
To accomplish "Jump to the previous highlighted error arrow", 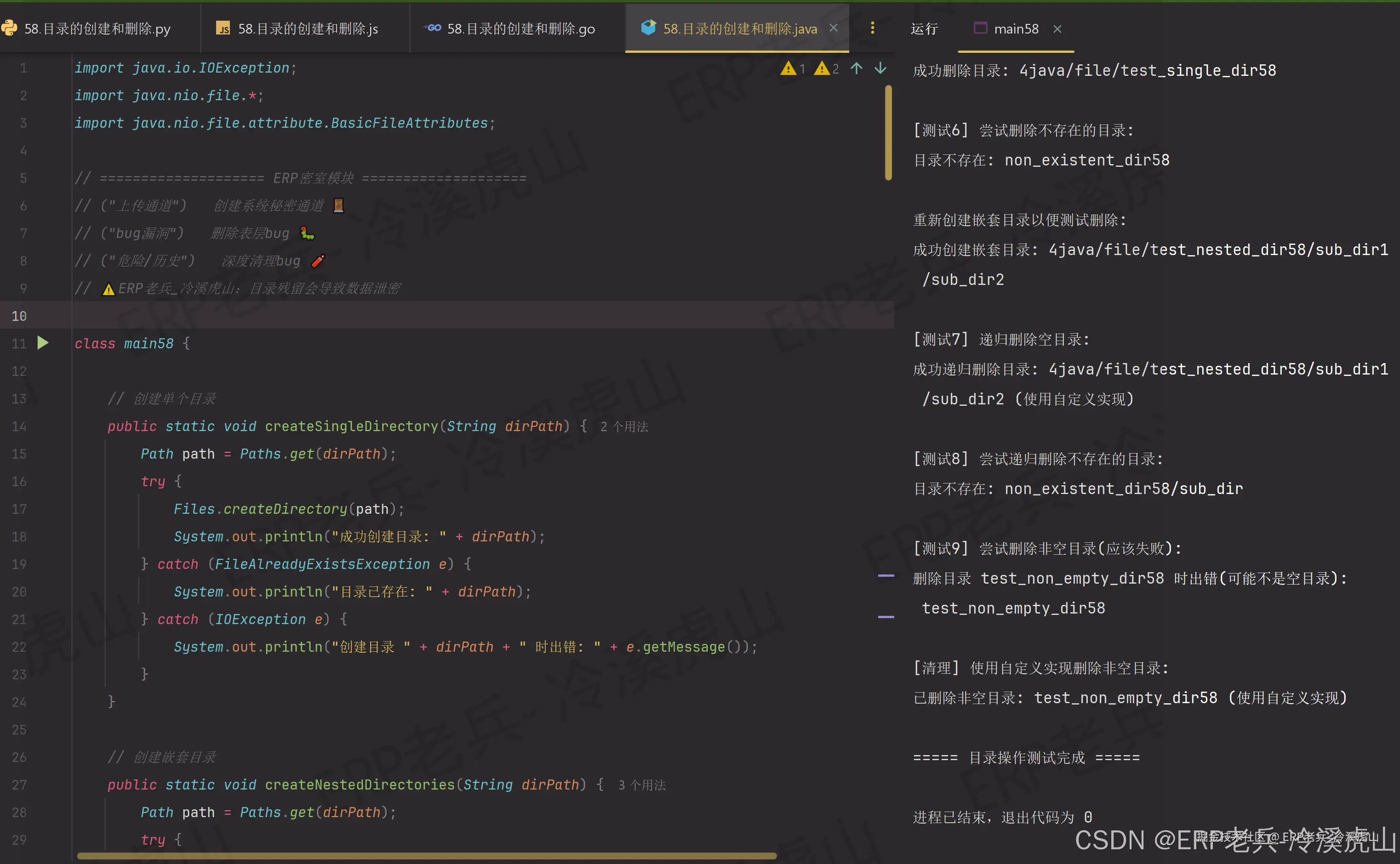I will (856, 68).
